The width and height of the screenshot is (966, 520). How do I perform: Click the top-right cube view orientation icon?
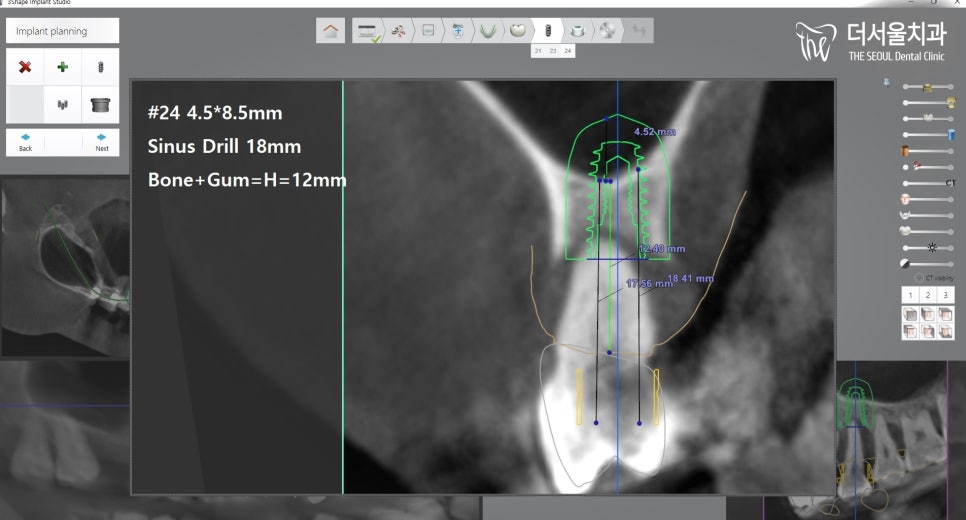point(945,315)
